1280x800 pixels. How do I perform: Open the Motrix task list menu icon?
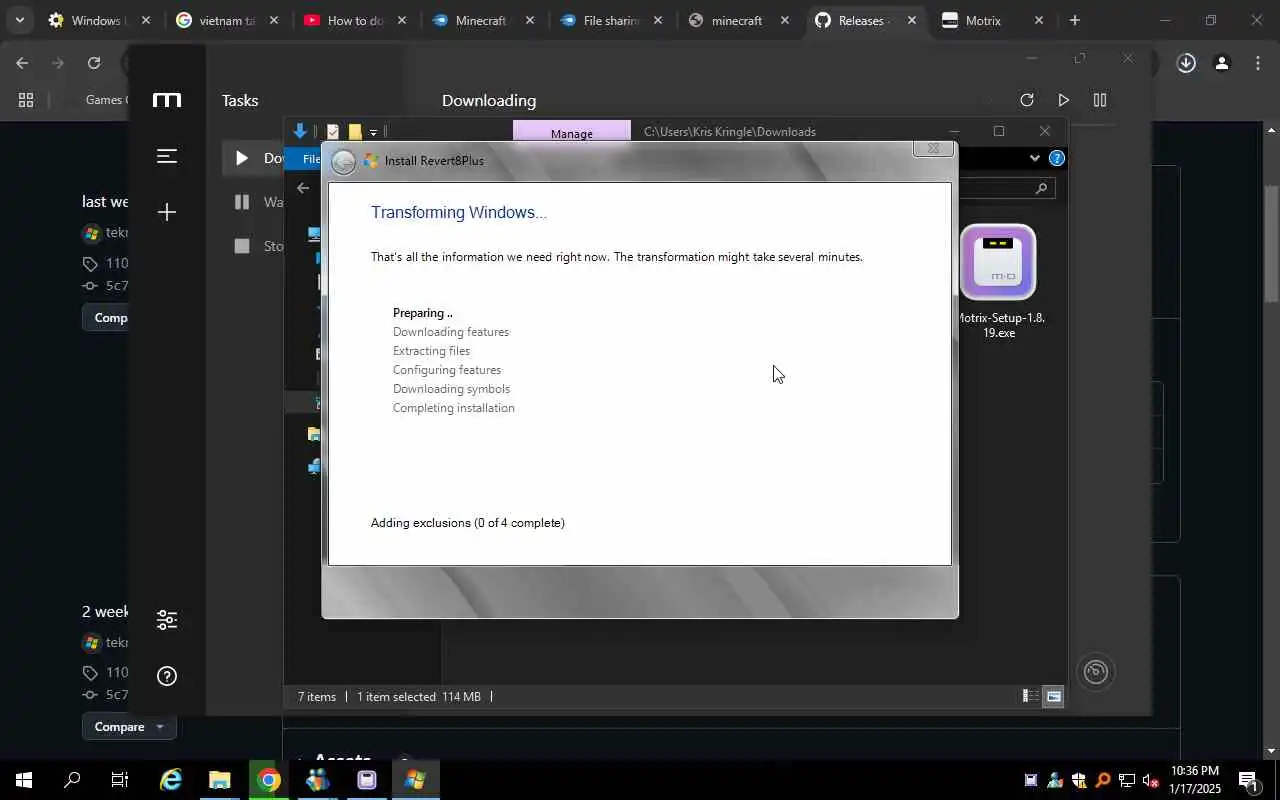[x=167, y=156]
